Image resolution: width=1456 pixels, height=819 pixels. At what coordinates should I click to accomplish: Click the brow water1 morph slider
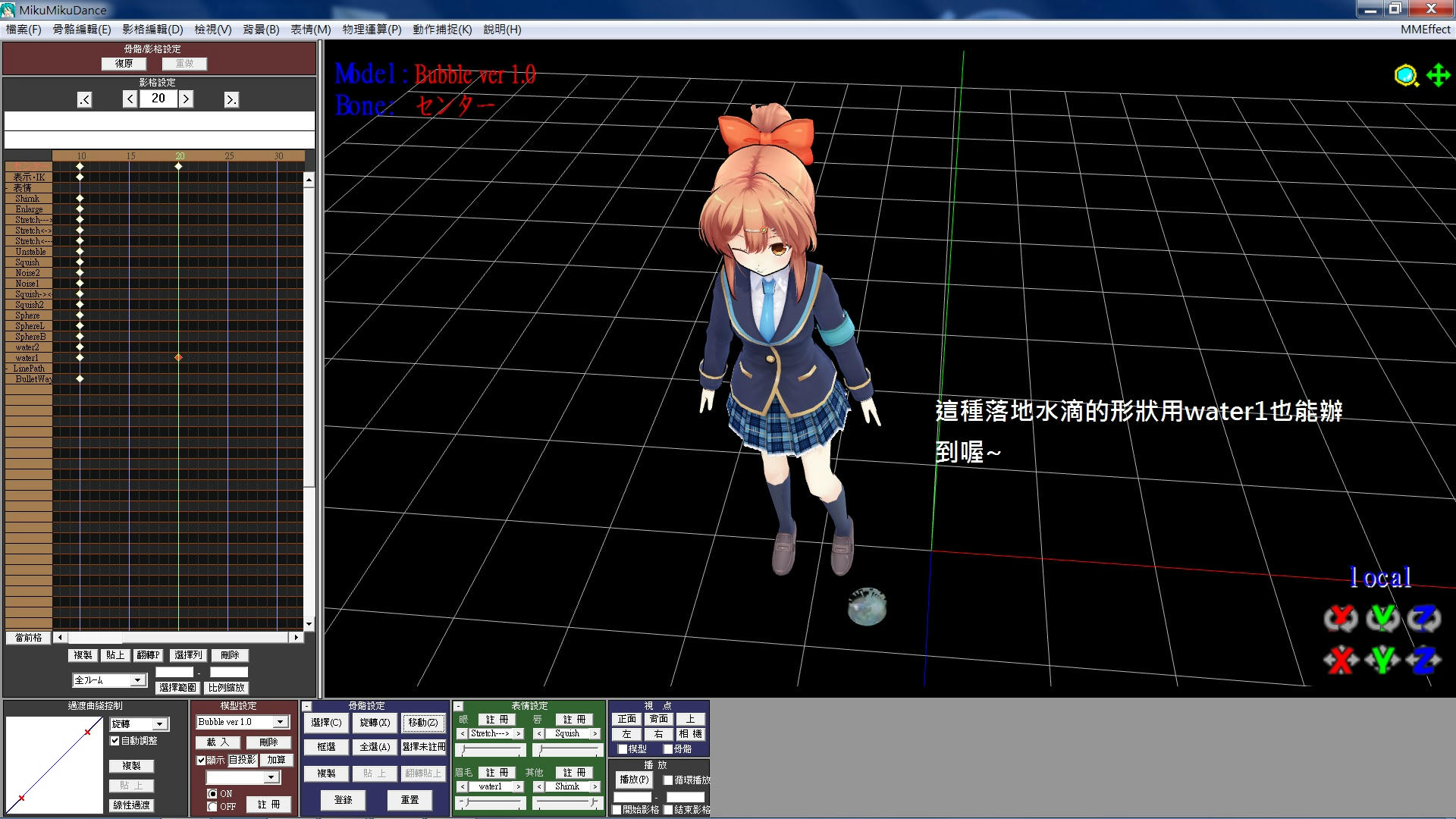tap(491, 803)
